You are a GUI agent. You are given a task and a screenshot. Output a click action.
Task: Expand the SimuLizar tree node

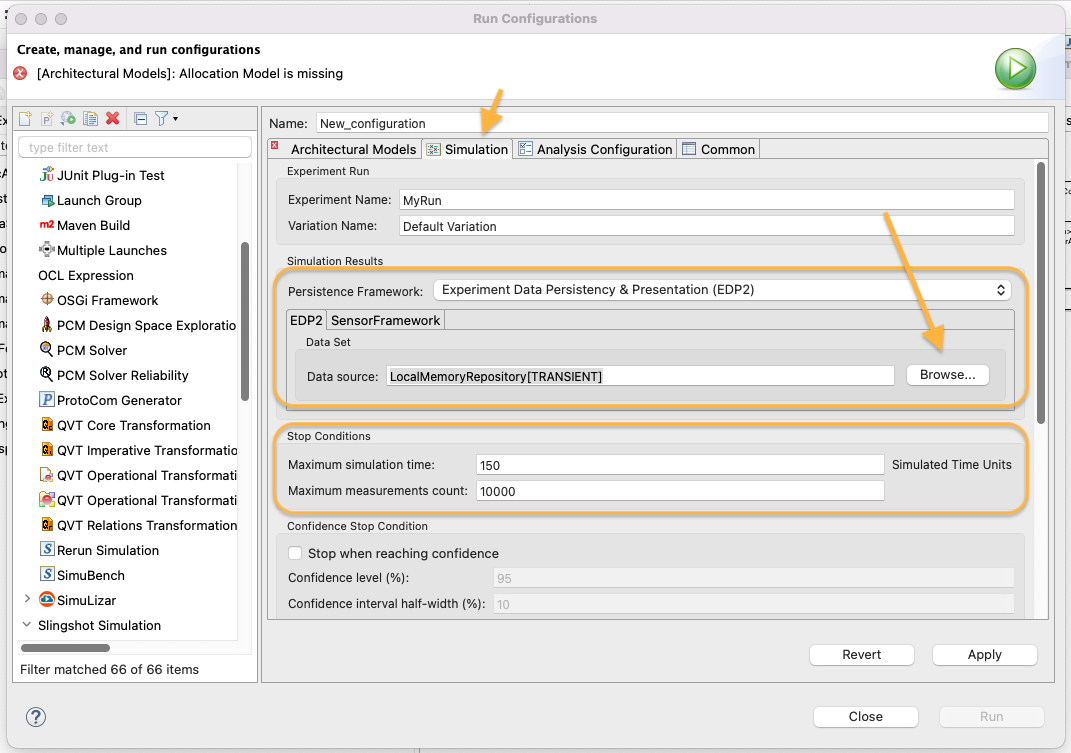[x=27, y=599]
